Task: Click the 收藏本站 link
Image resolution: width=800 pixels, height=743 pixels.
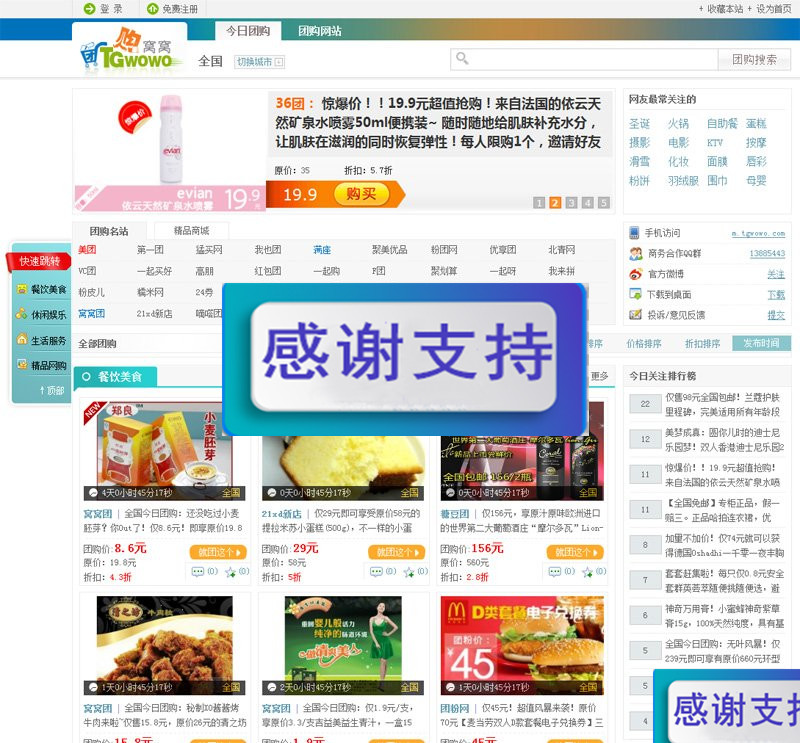Action: (725, 9)
